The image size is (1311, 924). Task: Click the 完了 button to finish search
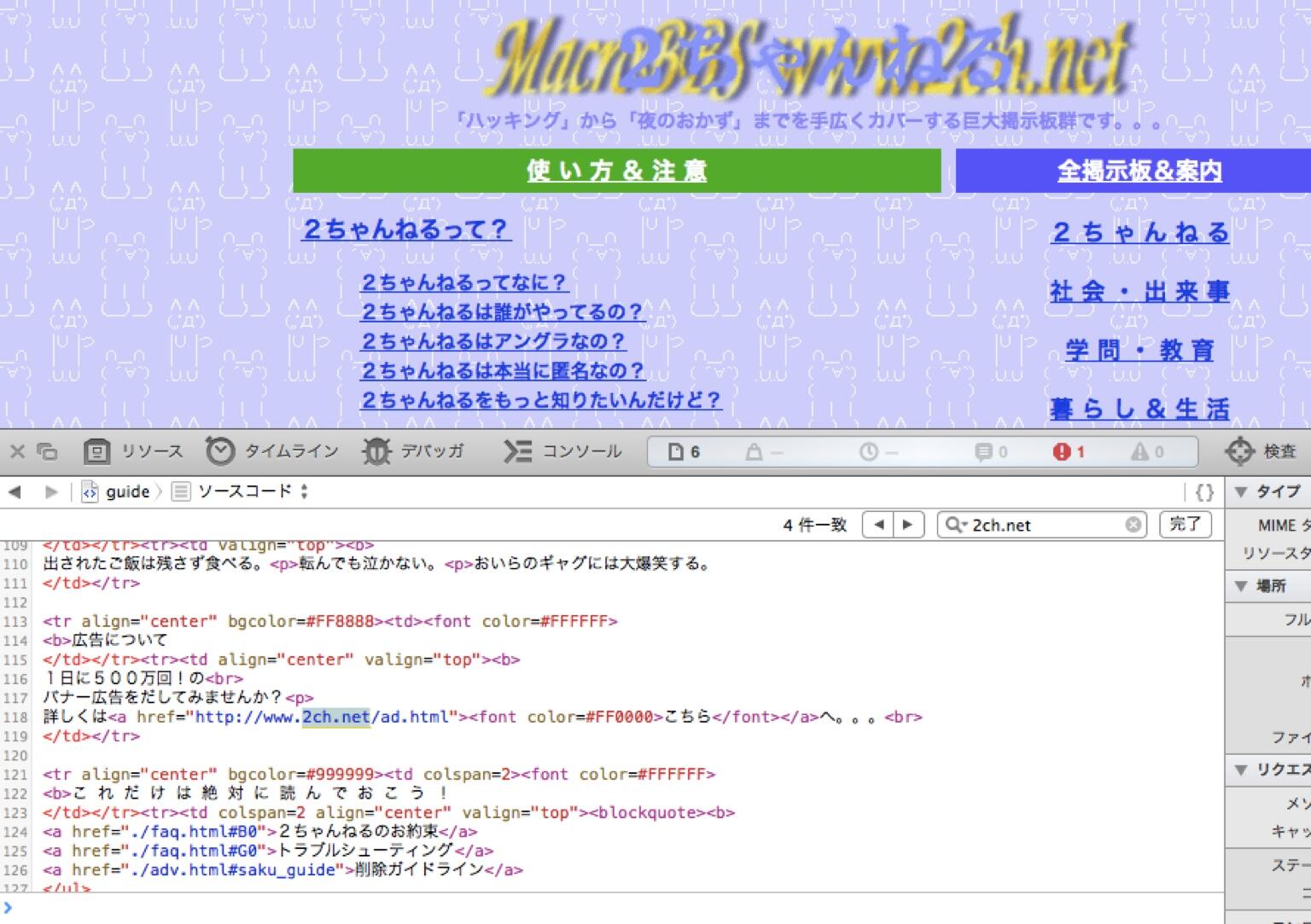coord(1185,525)
